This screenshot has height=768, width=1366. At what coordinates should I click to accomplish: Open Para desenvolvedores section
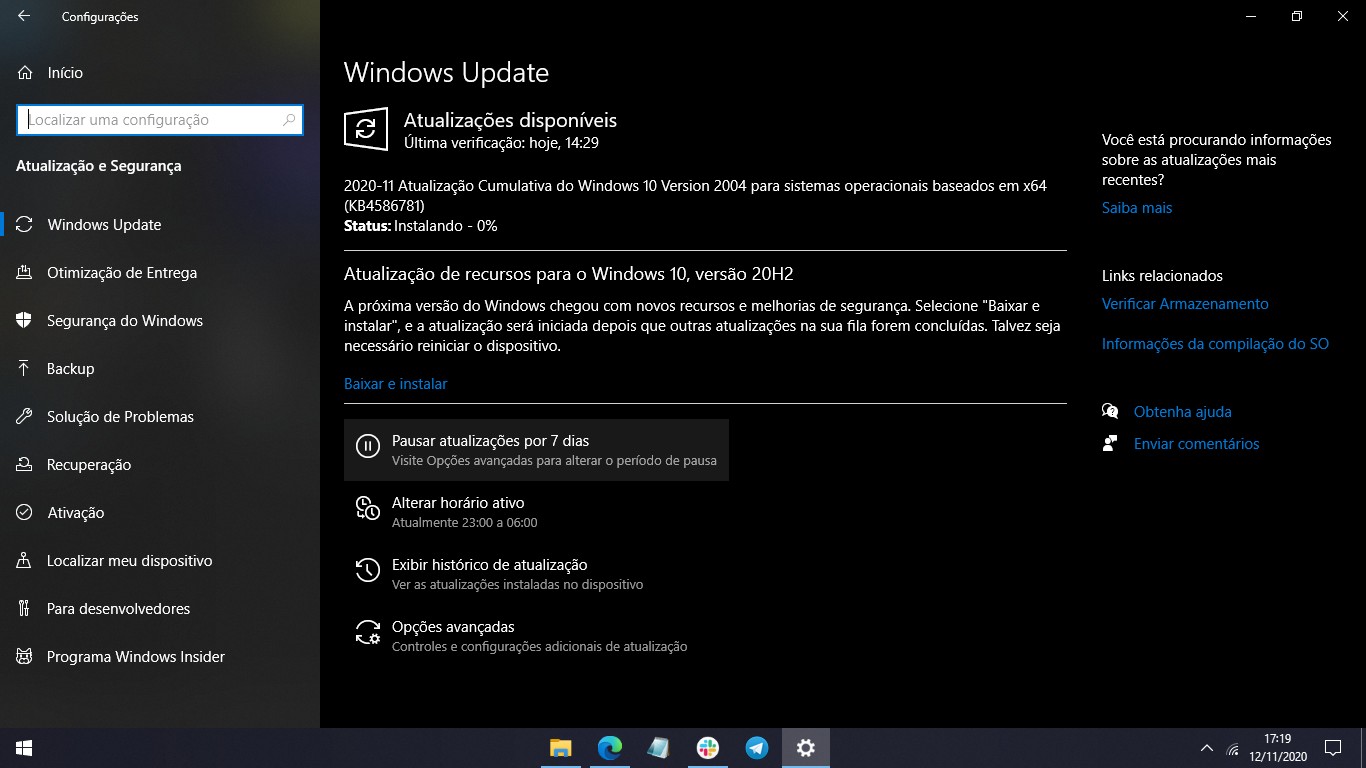[x=160, y=609]
